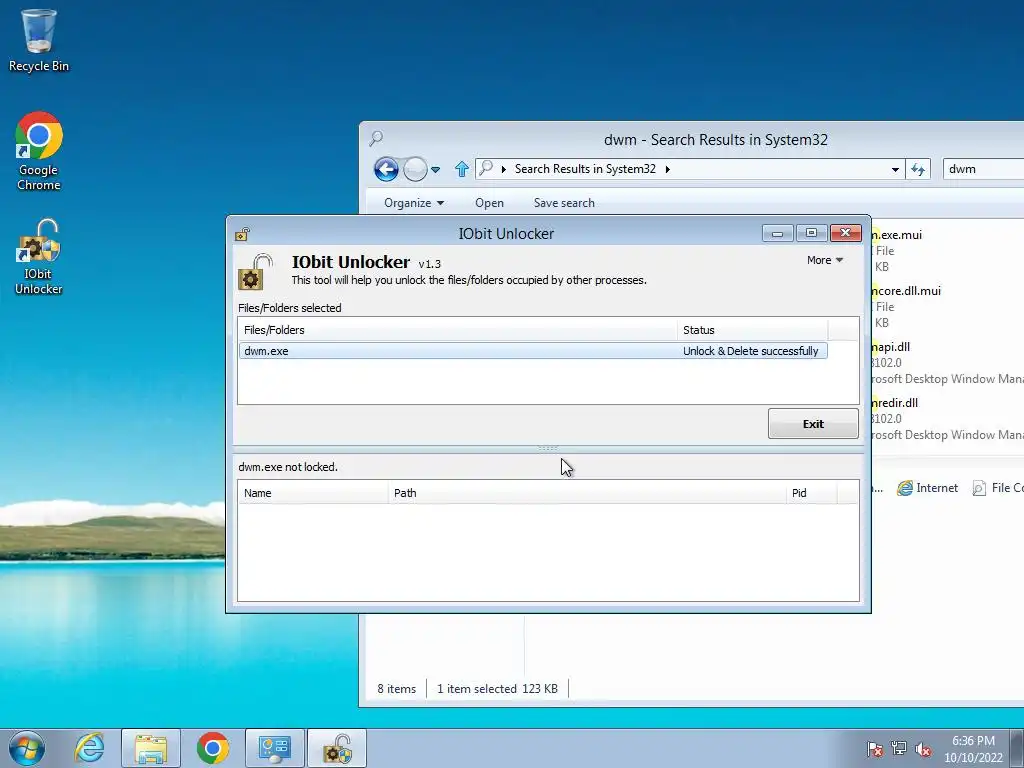Open the Control Panel taskbar item
The height and width of the screenshot is (768, 1024).
pyautogui.click(x=274, y=748)
